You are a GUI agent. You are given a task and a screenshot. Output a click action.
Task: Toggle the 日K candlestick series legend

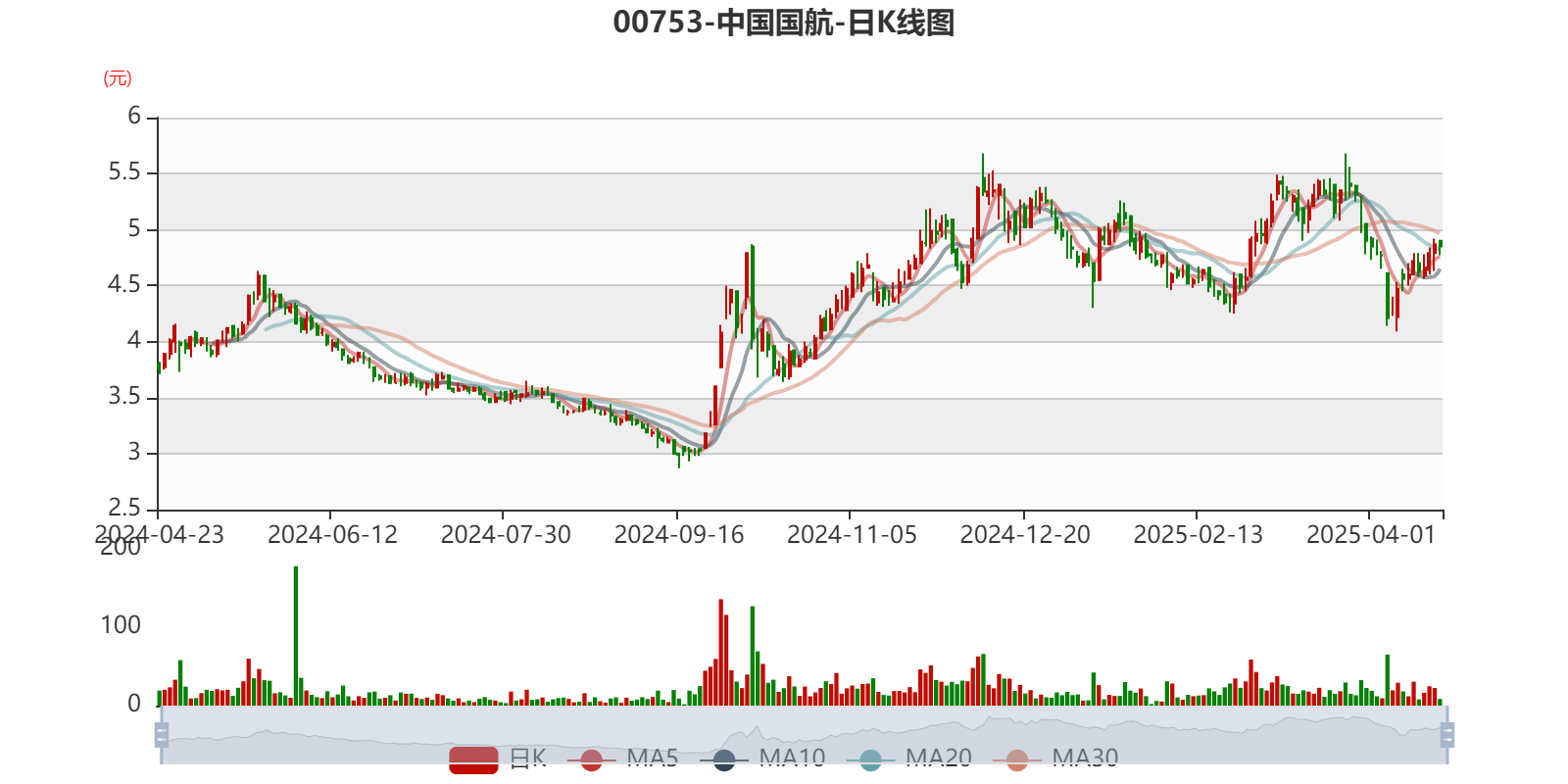click(498, 759)
